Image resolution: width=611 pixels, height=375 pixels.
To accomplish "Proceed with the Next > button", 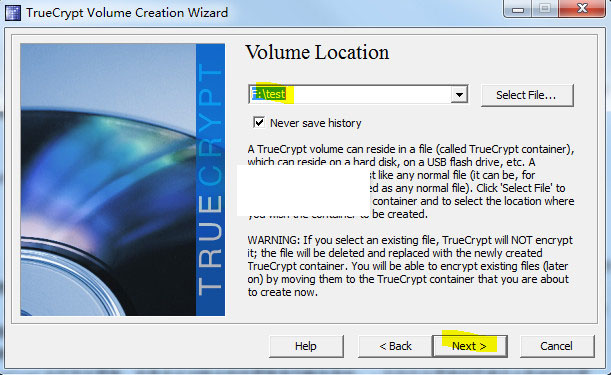I will tap(470, 346).
